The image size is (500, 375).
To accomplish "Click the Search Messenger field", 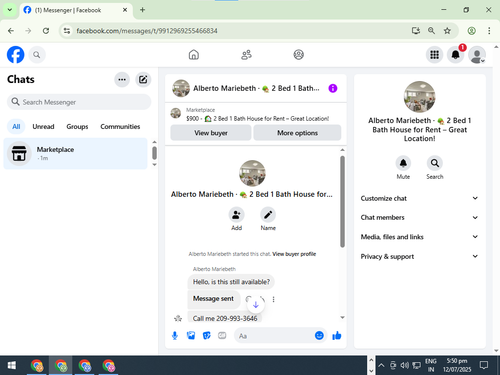I will tap(79, 102).
